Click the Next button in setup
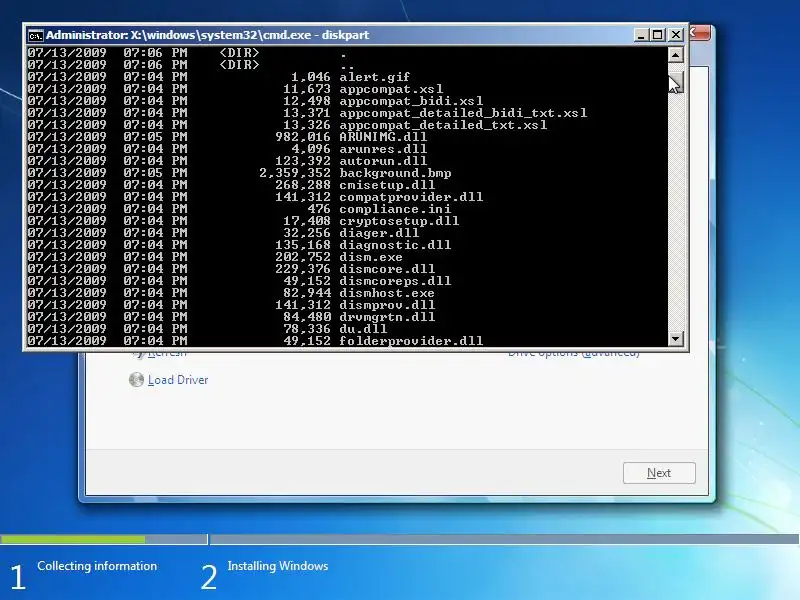 [x=659, y=473]
